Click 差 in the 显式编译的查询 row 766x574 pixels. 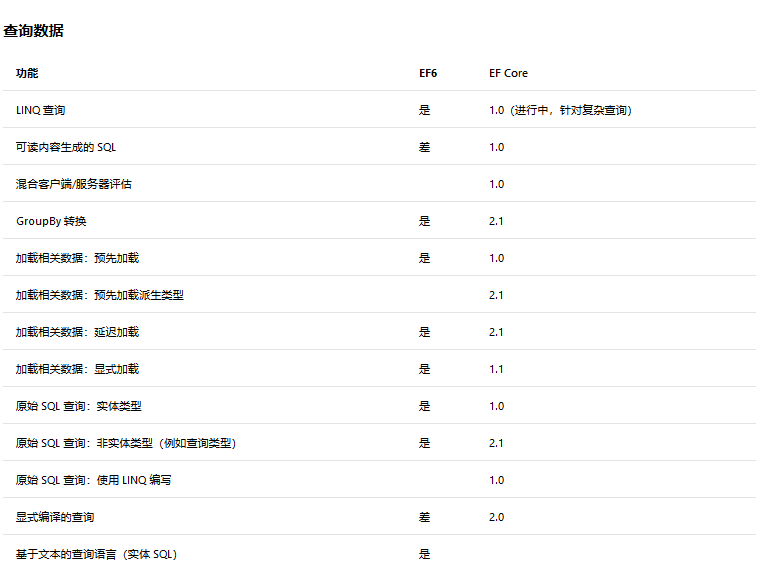tap(425, 517)
